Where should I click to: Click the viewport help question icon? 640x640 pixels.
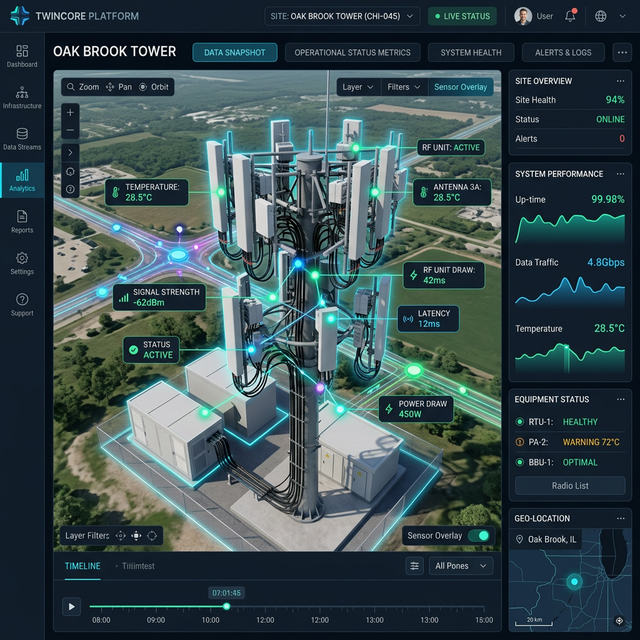70,189
